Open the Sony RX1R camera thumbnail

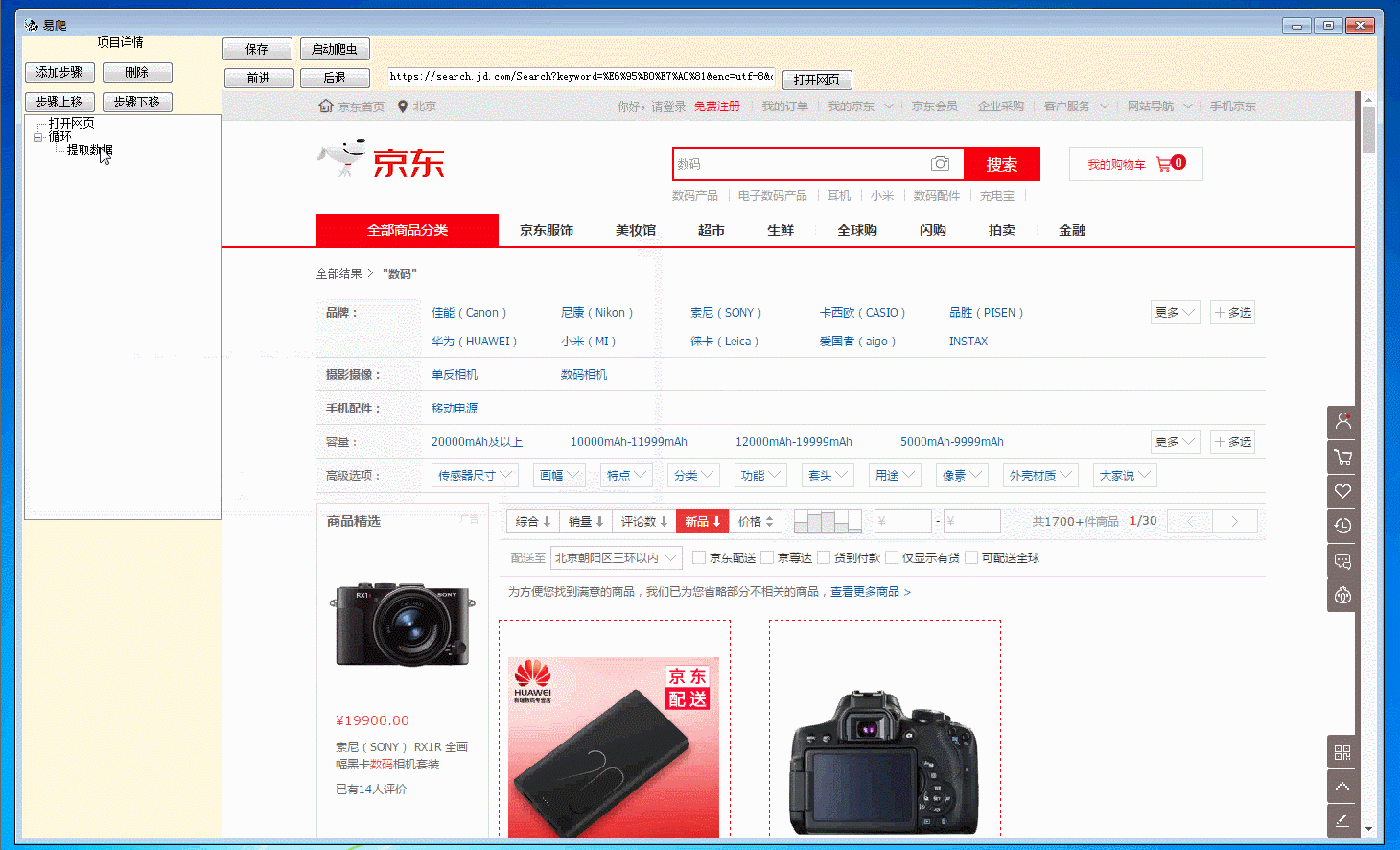point(403,624)
